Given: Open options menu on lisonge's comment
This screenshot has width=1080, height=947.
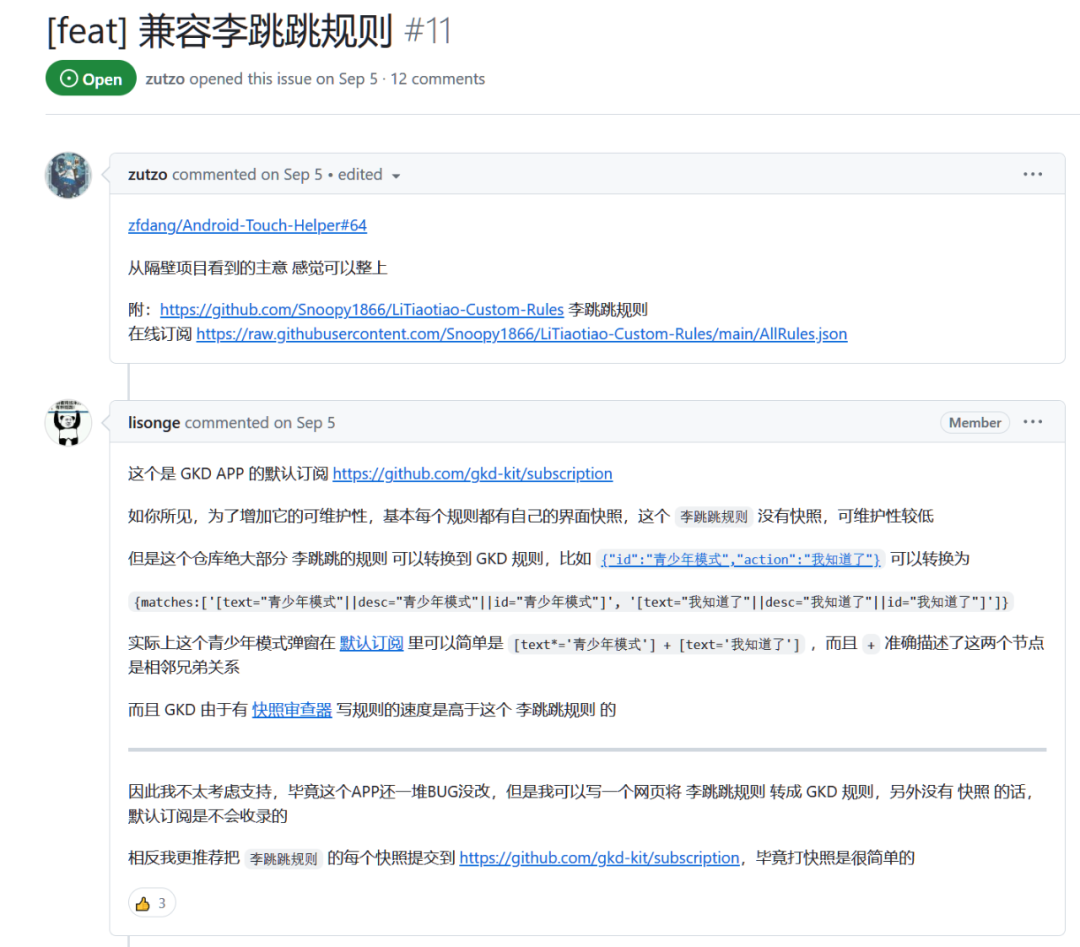Looking at the screenshot, I should coord(1032,422).
